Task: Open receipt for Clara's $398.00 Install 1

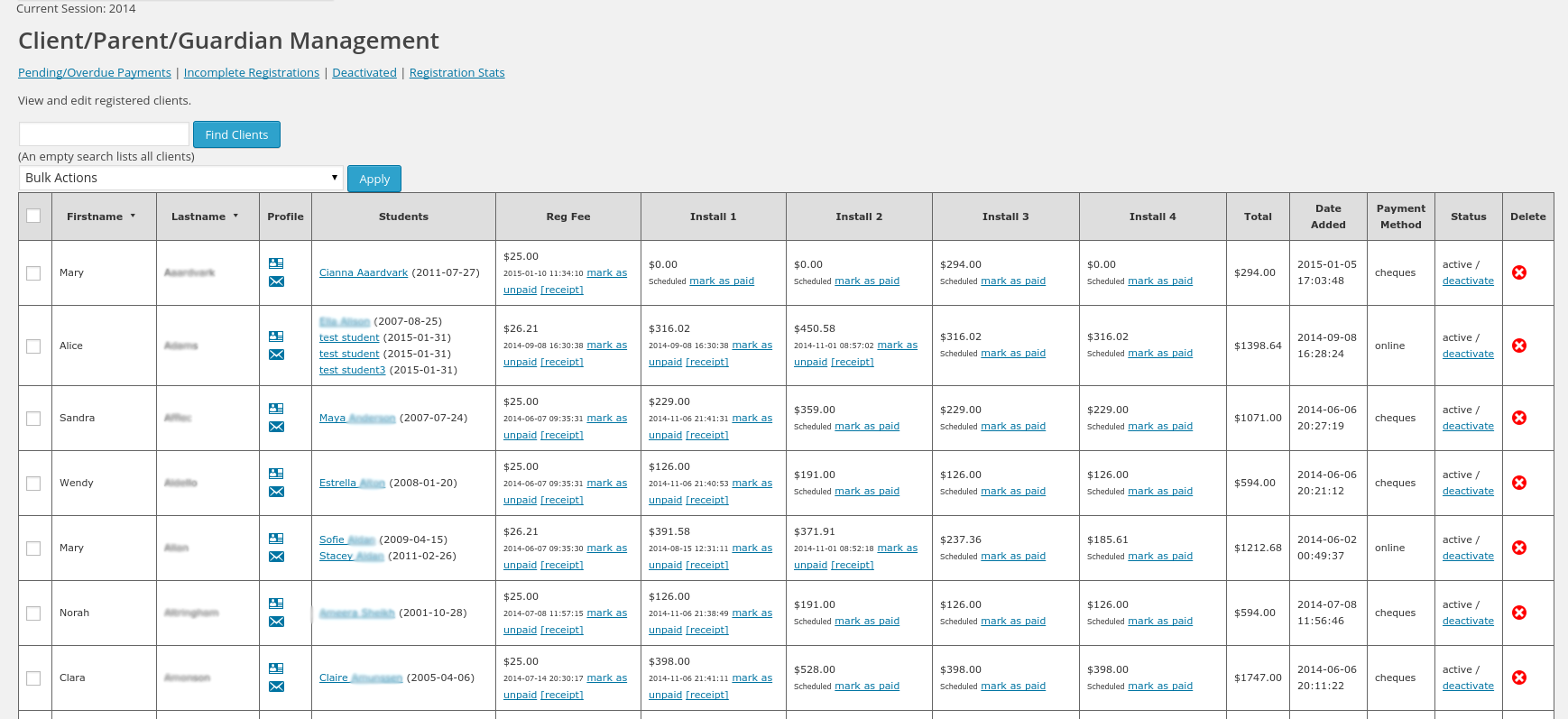Action: click(x=707, y=695)
